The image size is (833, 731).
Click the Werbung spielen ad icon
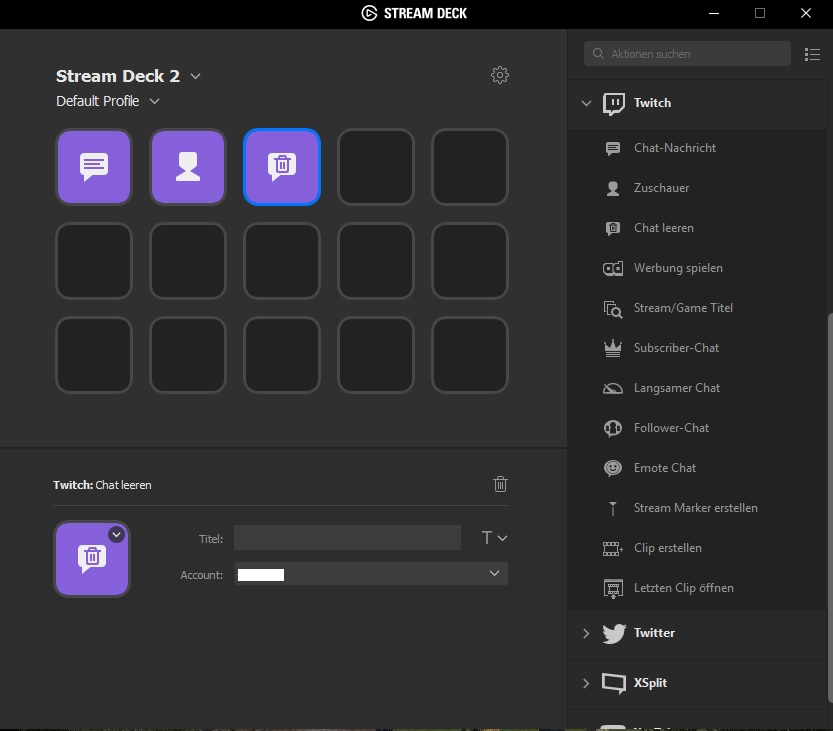[x=613, y=268]
